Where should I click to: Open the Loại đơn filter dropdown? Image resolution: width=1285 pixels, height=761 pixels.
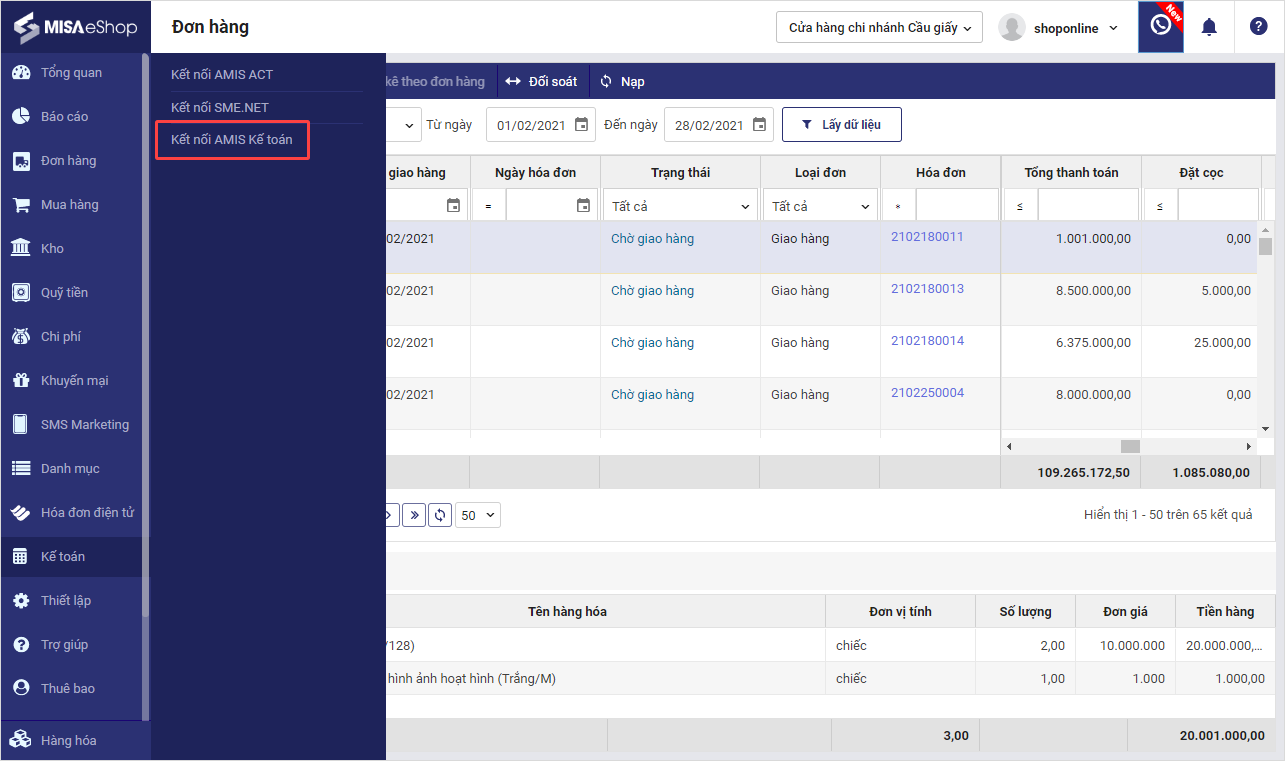click(820, 206)
